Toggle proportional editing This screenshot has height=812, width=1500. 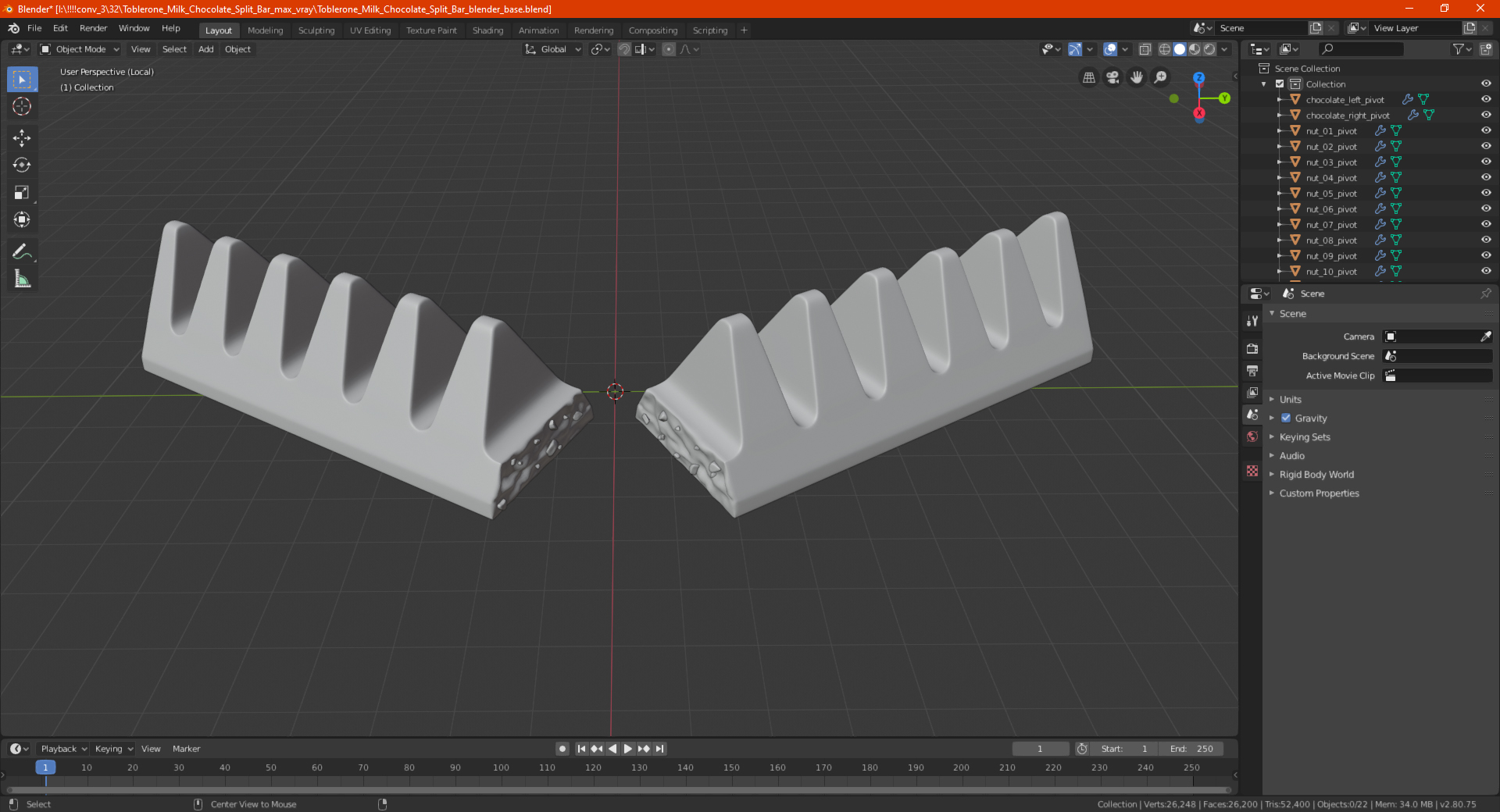click(x=669, y=49)
